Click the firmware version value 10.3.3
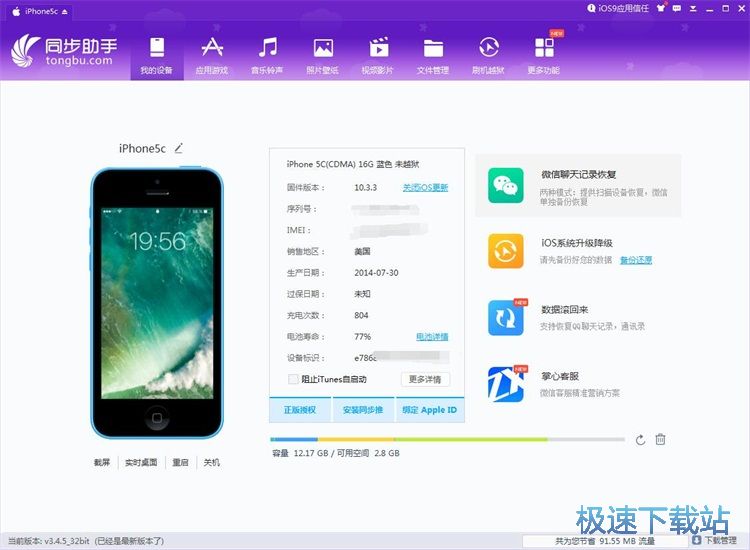This screenshot has height=550, width=750. pyautogui.click(x=365, y=187)
